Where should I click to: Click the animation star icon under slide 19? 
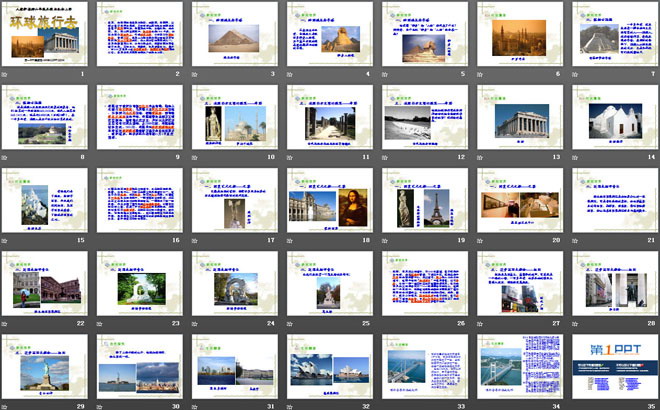[385, 241]
